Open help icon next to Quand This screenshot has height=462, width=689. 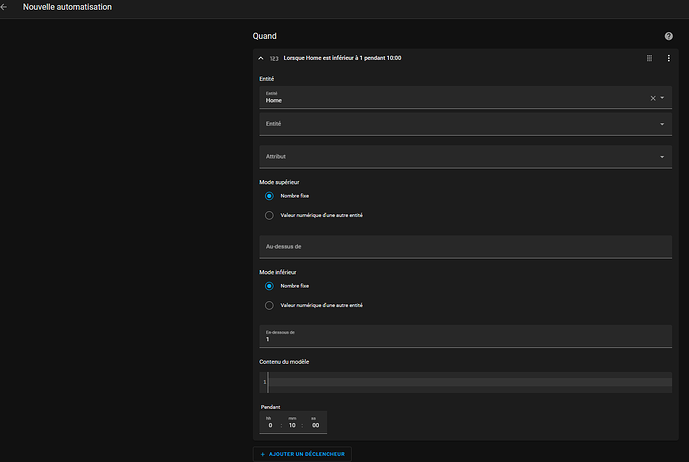668,36
